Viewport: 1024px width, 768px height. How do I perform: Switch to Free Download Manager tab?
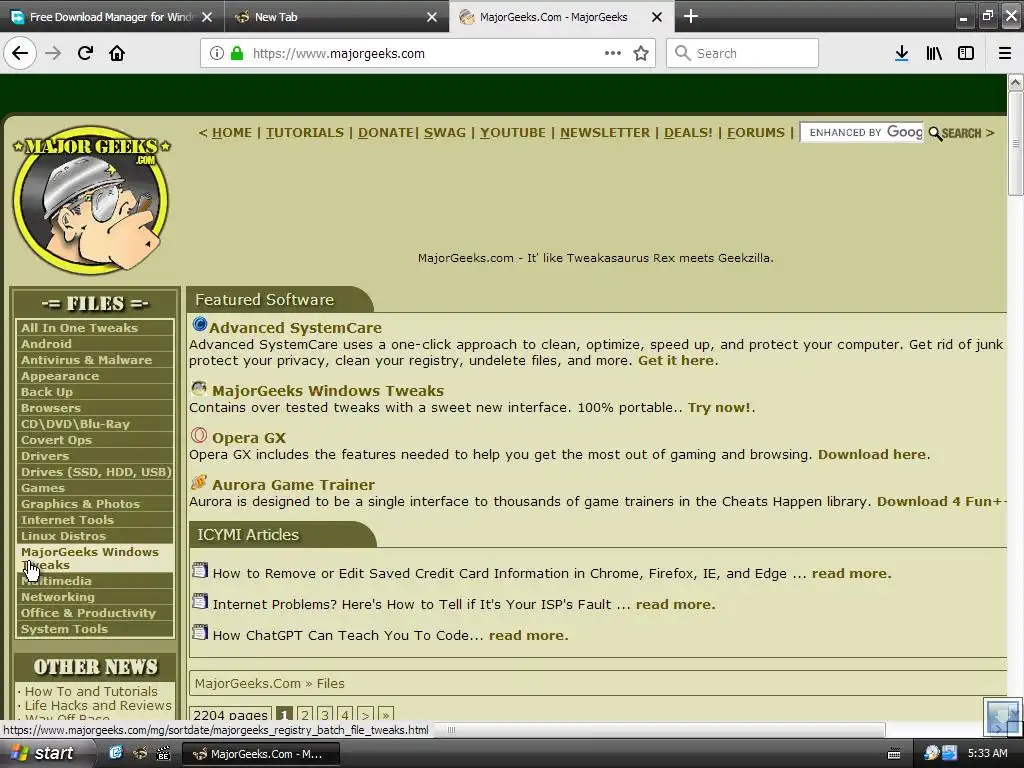[111, 17]
